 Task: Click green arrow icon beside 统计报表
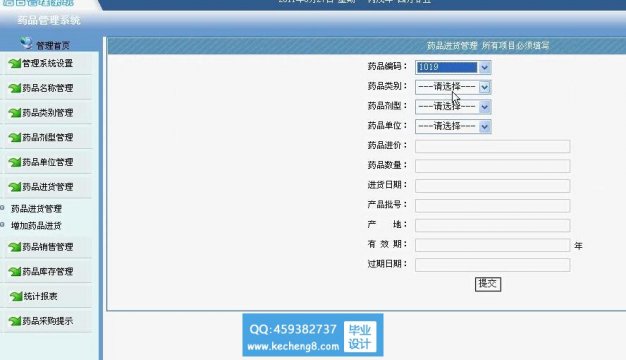16,296
